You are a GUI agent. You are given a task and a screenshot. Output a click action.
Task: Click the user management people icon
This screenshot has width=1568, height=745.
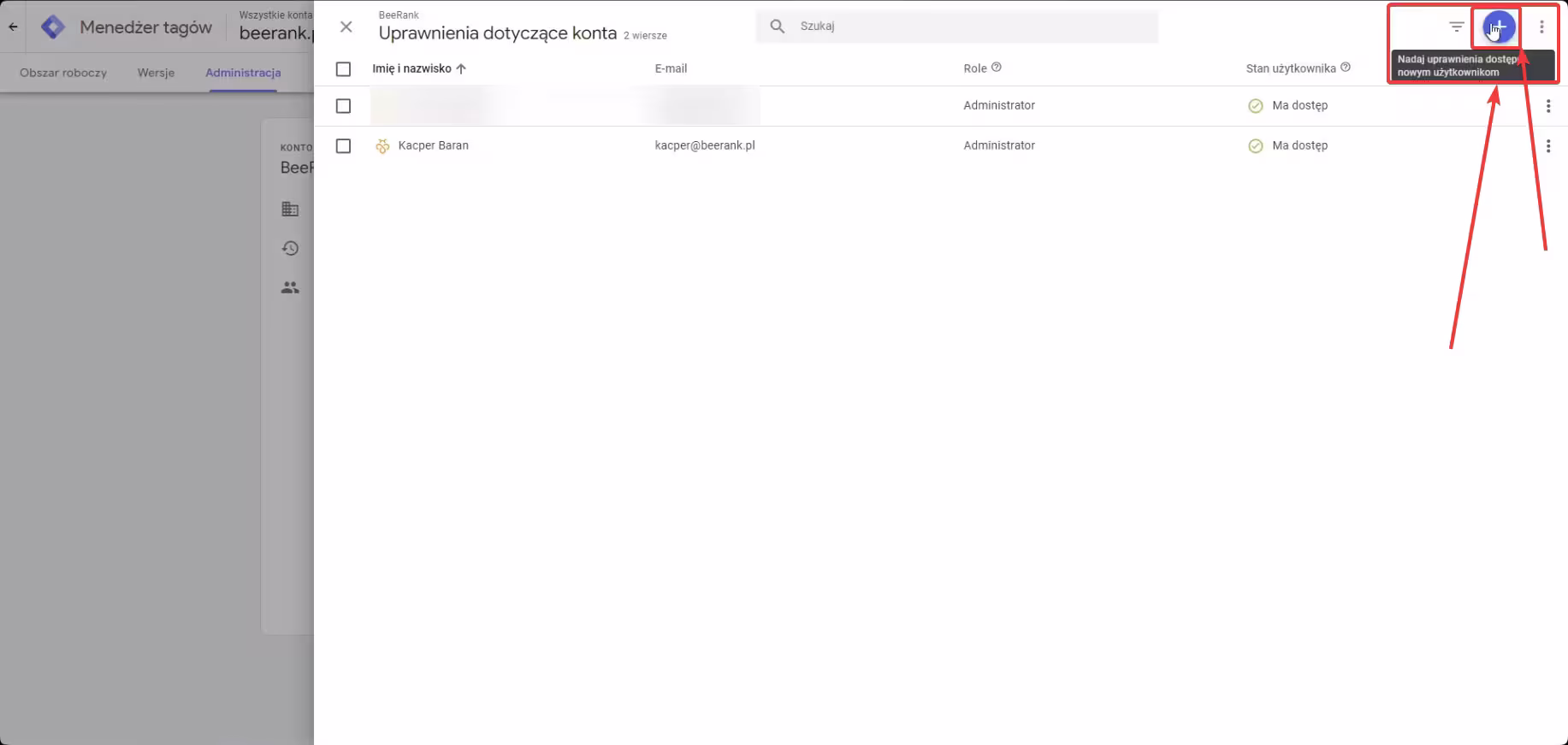pyautogui.click(x=291, y=288)
